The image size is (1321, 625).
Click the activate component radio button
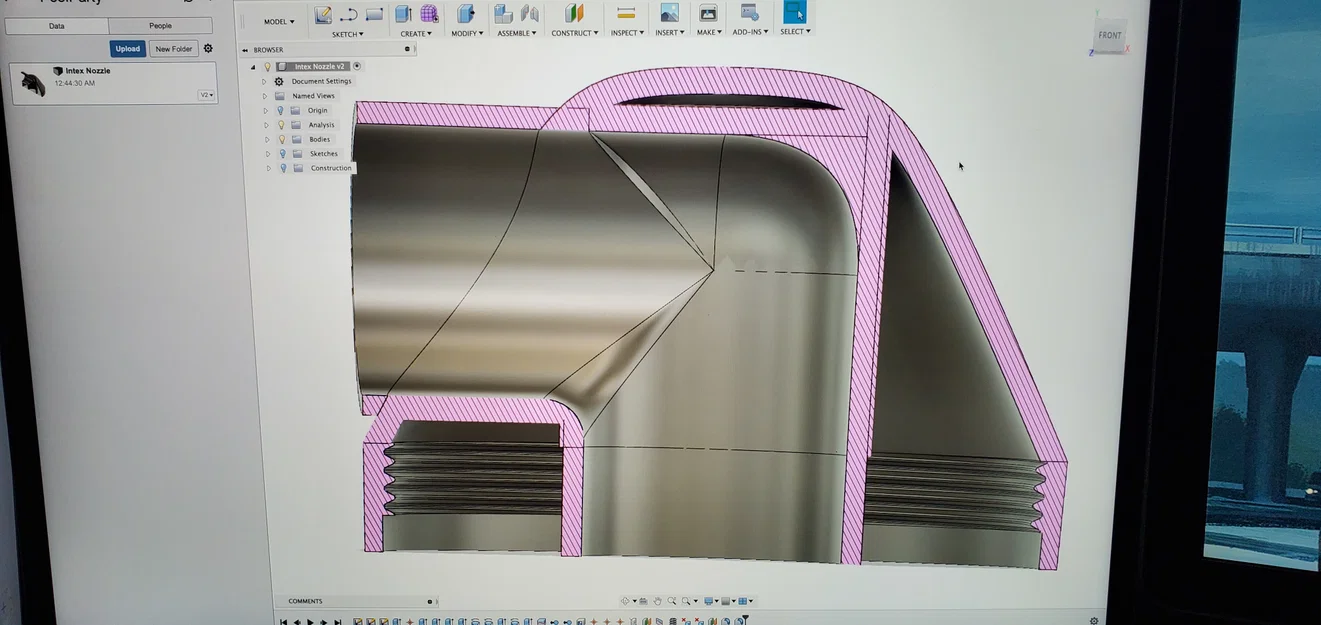(357, 66)
